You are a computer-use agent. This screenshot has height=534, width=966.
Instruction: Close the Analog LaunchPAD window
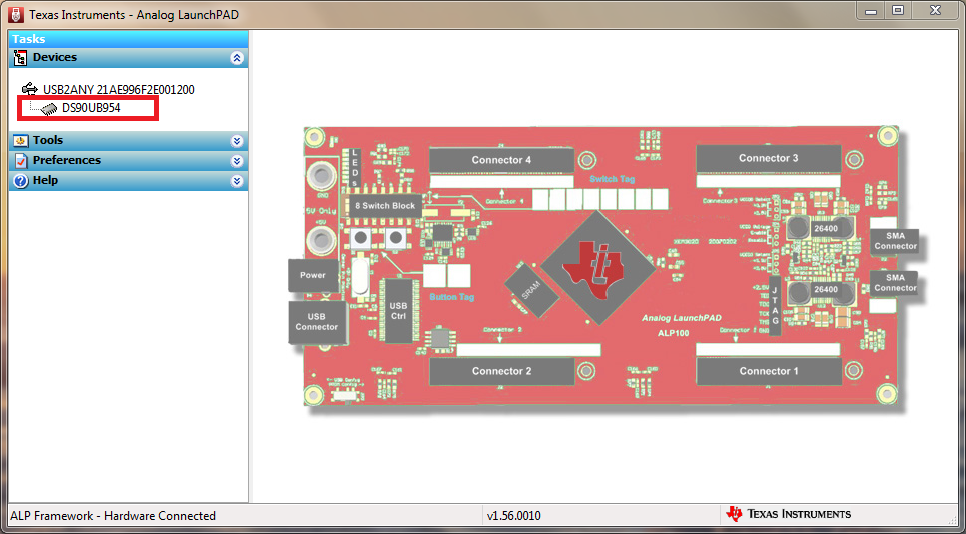[935, 10]
